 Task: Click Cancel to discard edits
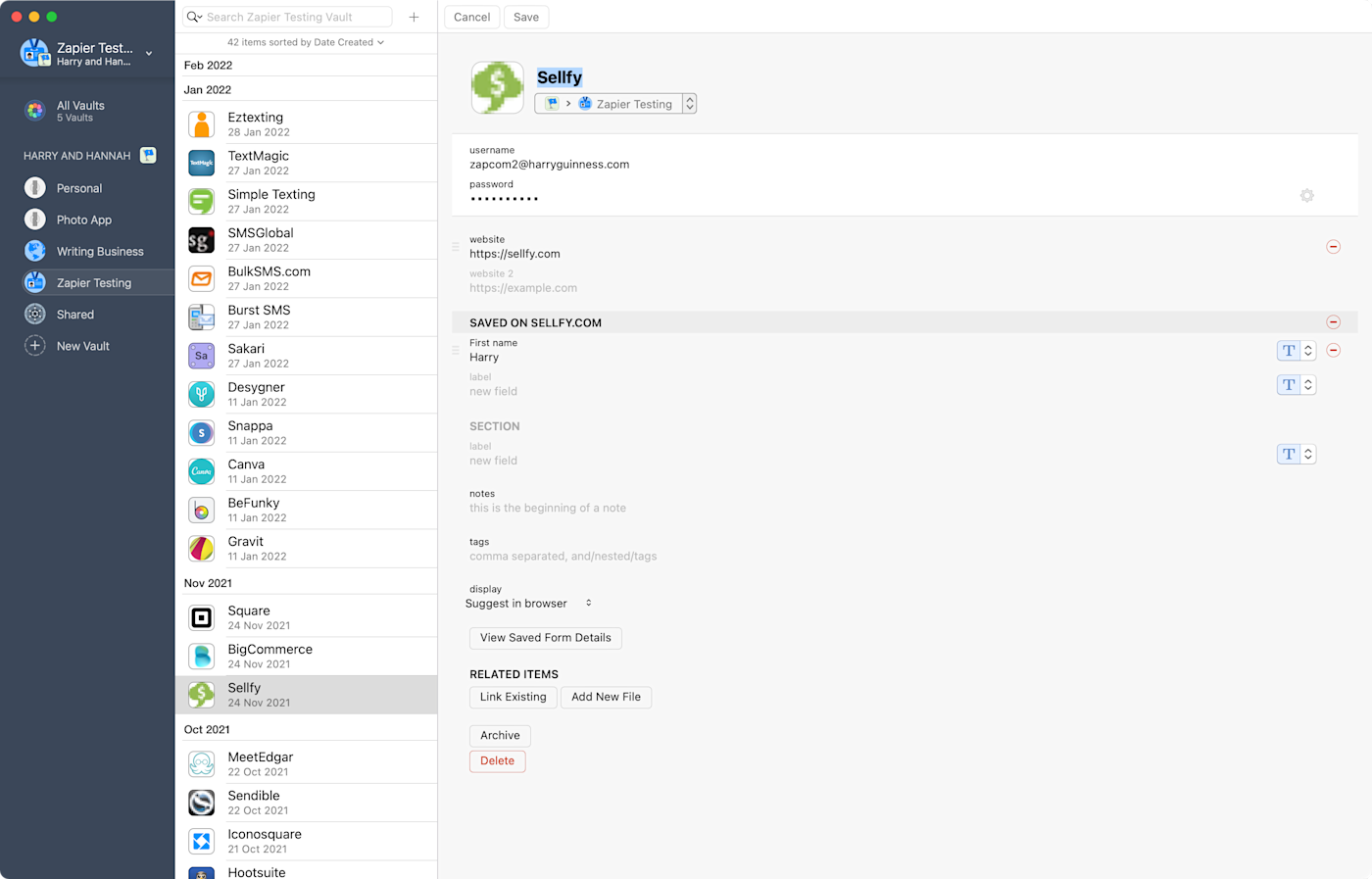471,17
